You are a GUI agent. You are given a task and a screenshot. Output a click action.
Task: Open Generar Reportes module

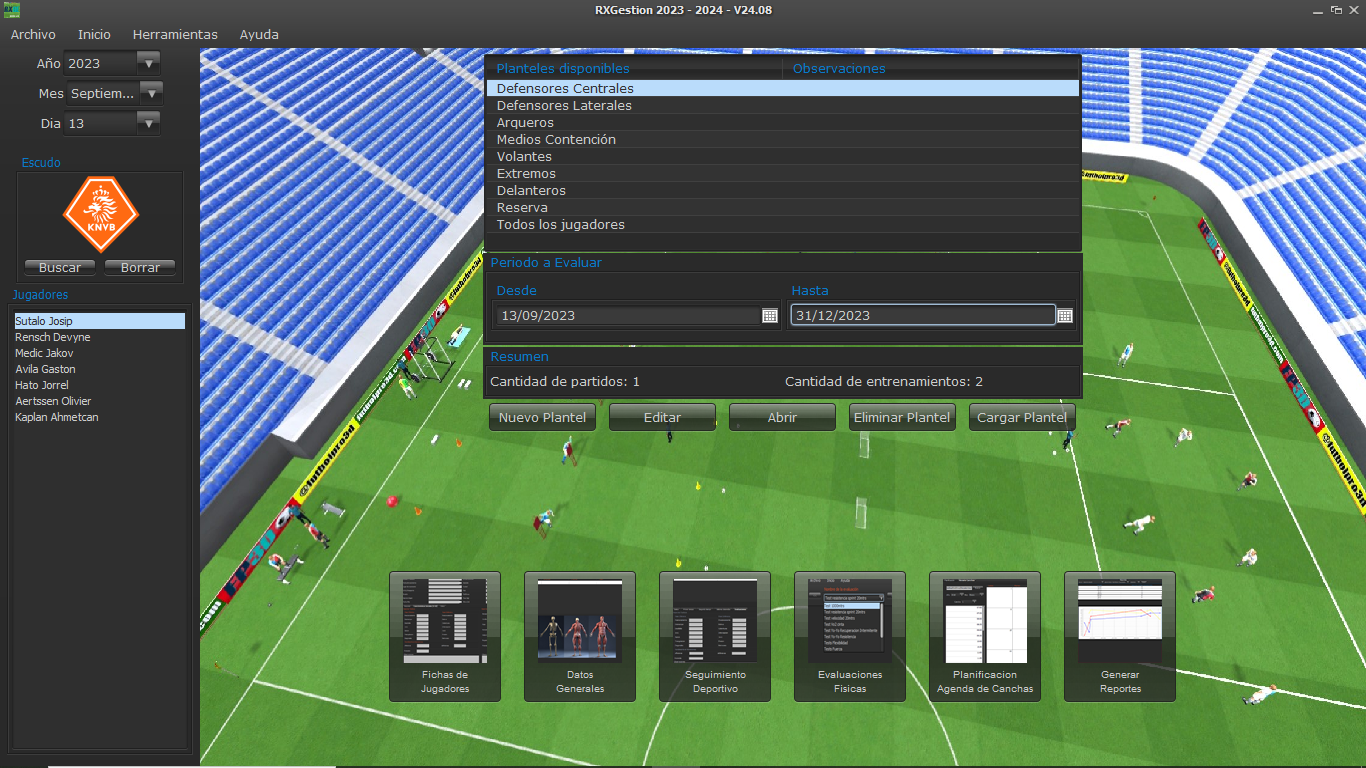coord(1120,636)
